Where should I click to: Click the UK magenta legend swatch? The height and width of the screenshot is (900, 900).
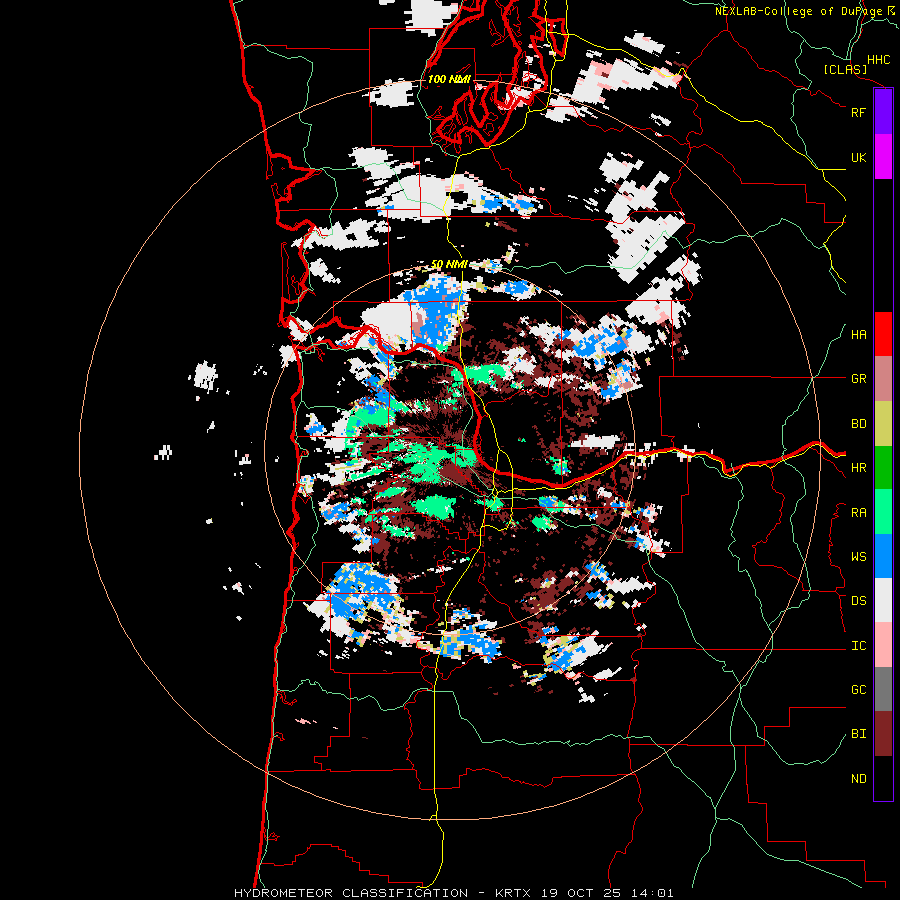pos(883,157)
